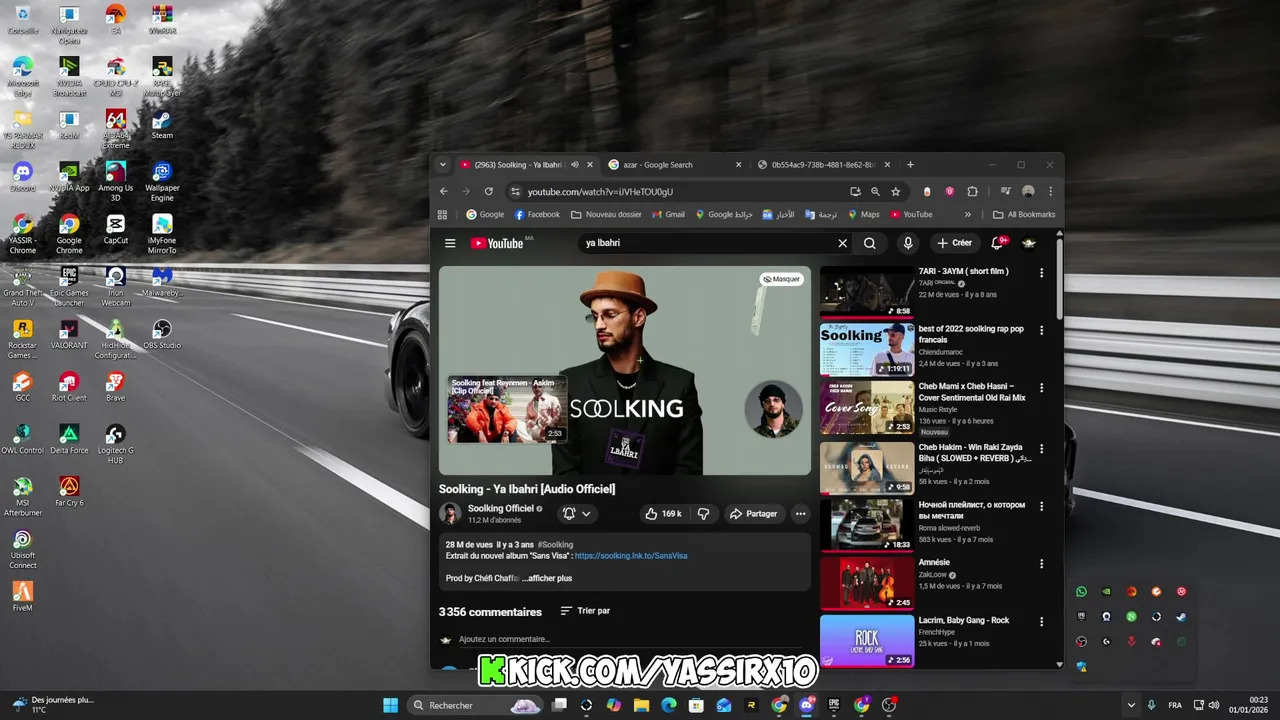The image size is (1280, 720).
Task: Open options for Amnésie video
Action: (x=1041, y=564)
